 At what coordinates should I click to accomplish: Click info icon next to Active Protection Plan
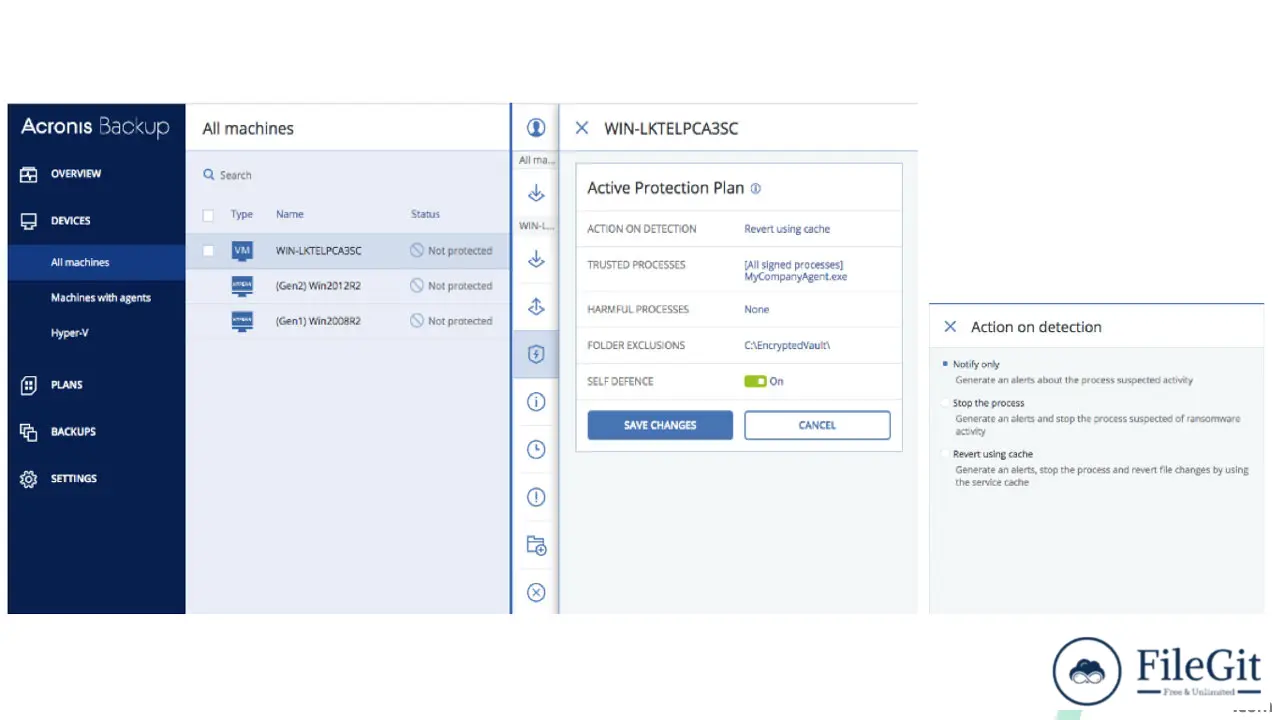(x=756, y=188)
